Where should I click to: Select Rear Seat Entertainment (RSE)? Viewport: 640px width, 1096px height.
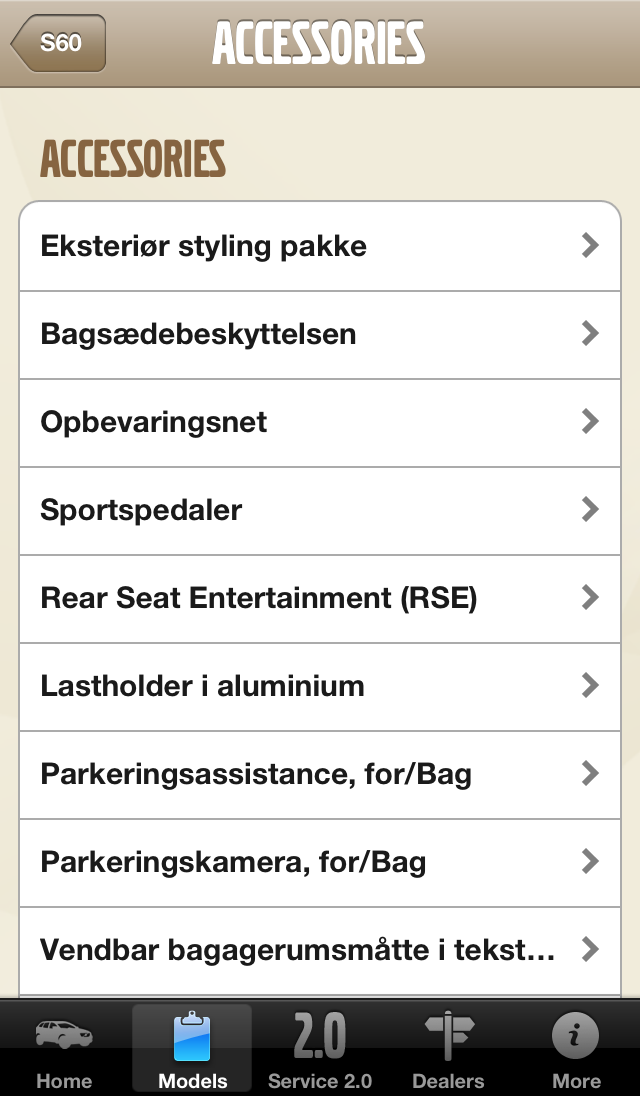[258, 598]
